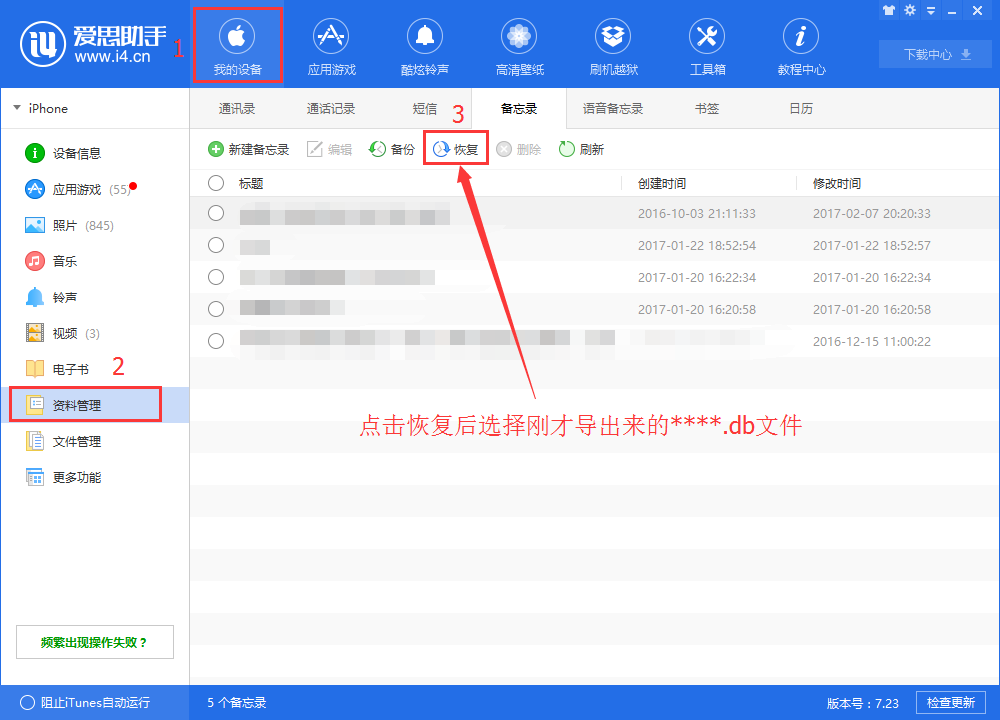Open the 我的设备 (My Devices) section
Screen dimensions: 1000x720
(x=237, y=44)
